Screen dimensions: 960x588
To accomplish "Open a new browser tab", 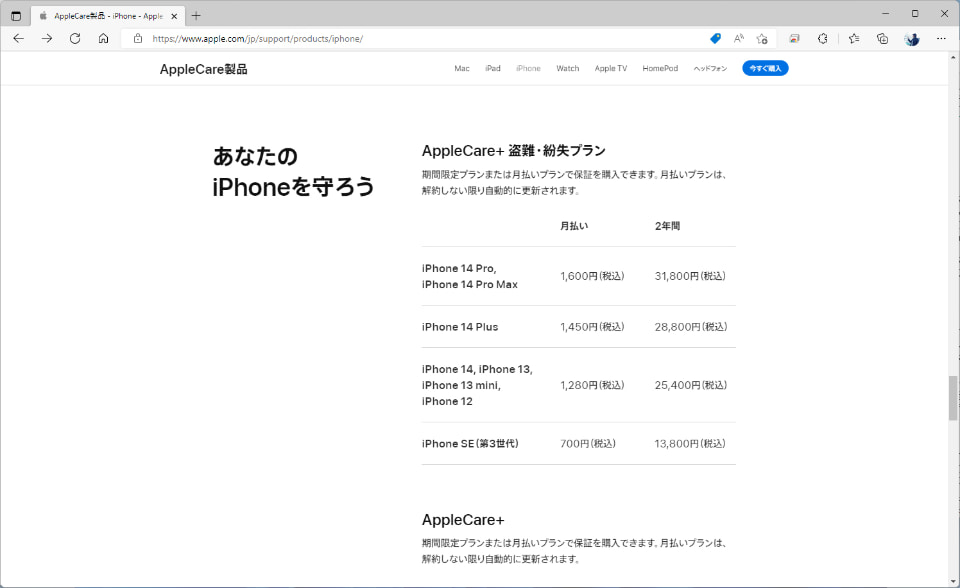I will pyautogui.click(x=195, y=15).
